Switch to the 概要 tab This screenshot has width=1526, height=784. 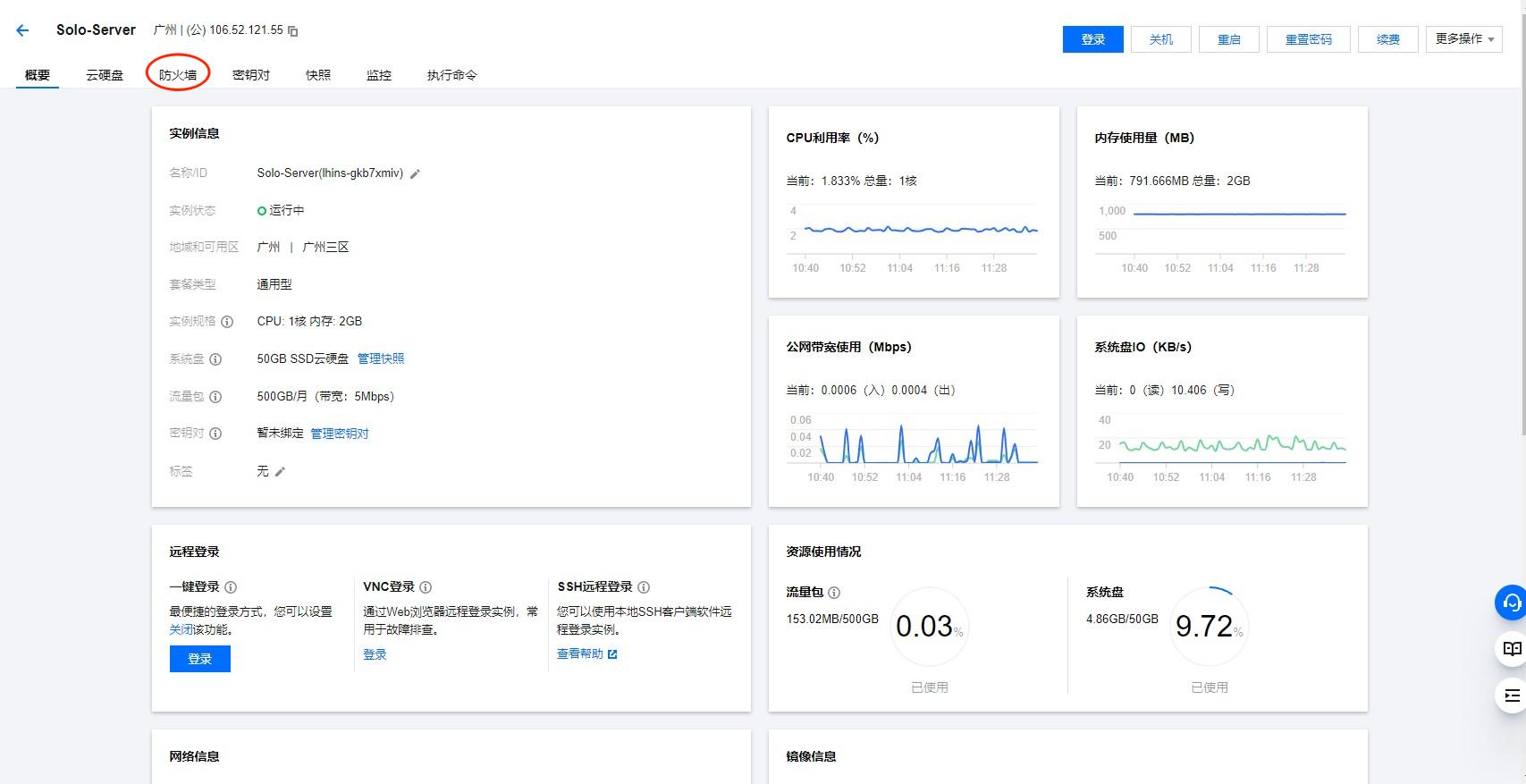click(x=38, y=75)
